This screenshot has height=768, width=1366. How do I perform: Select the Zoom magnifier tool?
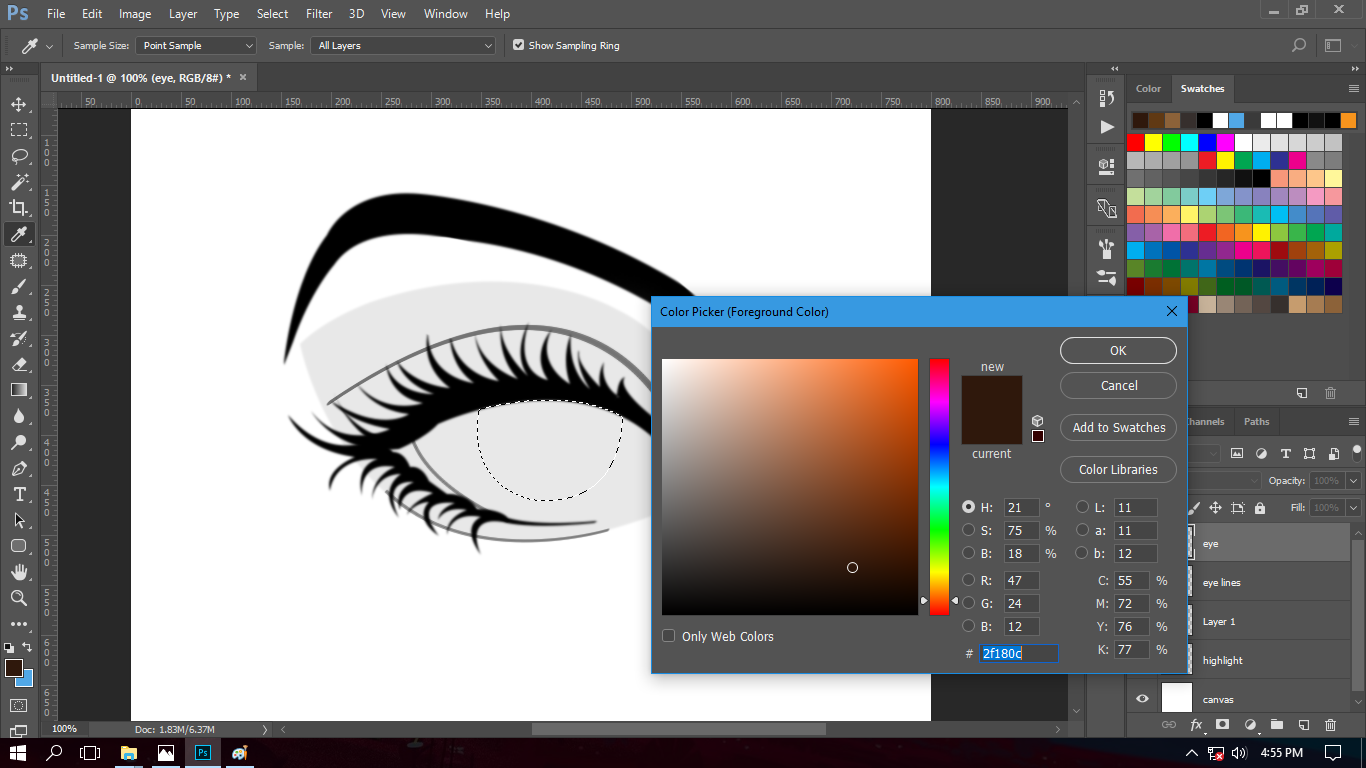click(x=19, y=598)
